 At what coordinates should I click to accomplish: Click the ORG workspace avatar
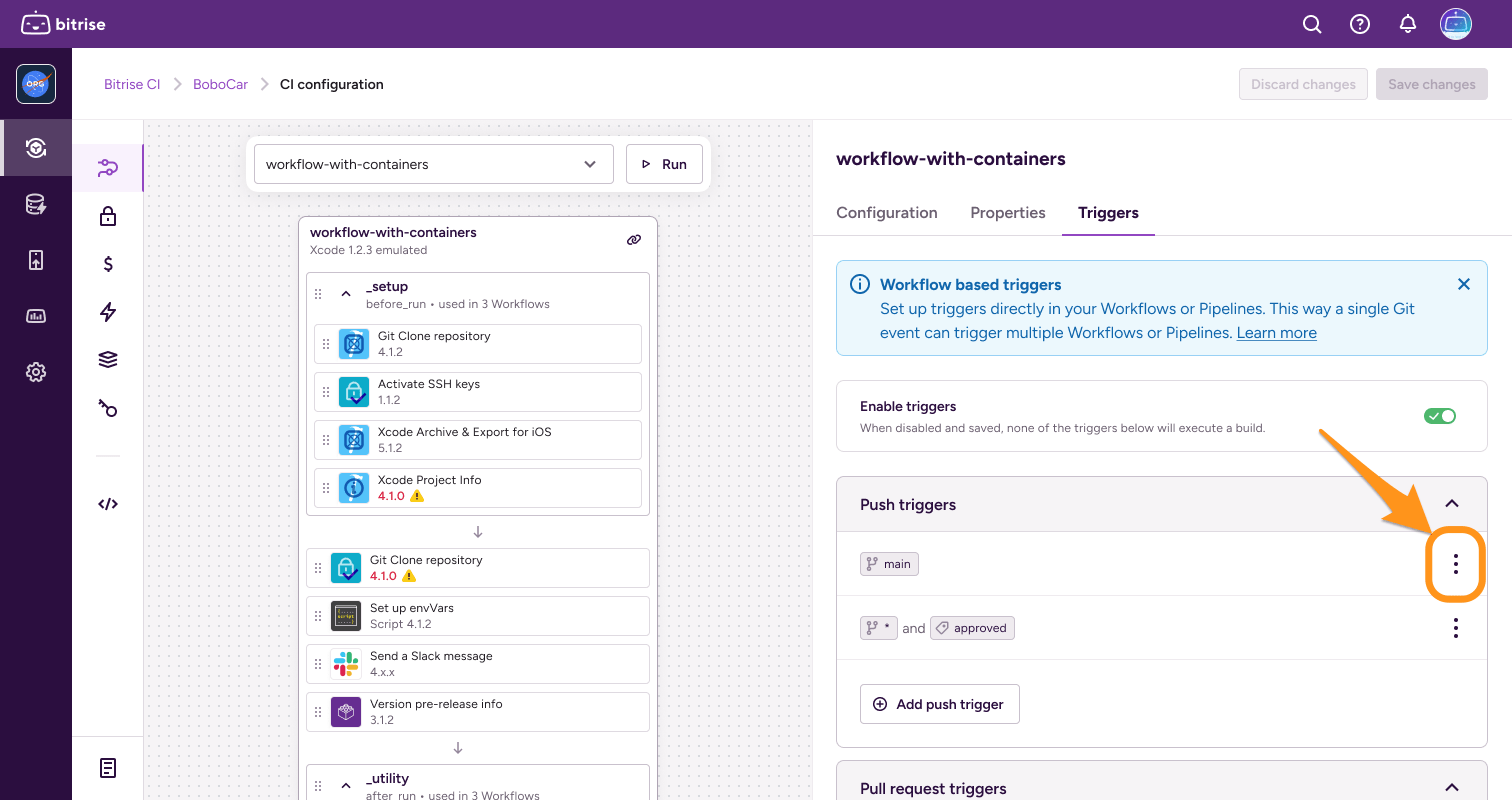tap(36, 84)
